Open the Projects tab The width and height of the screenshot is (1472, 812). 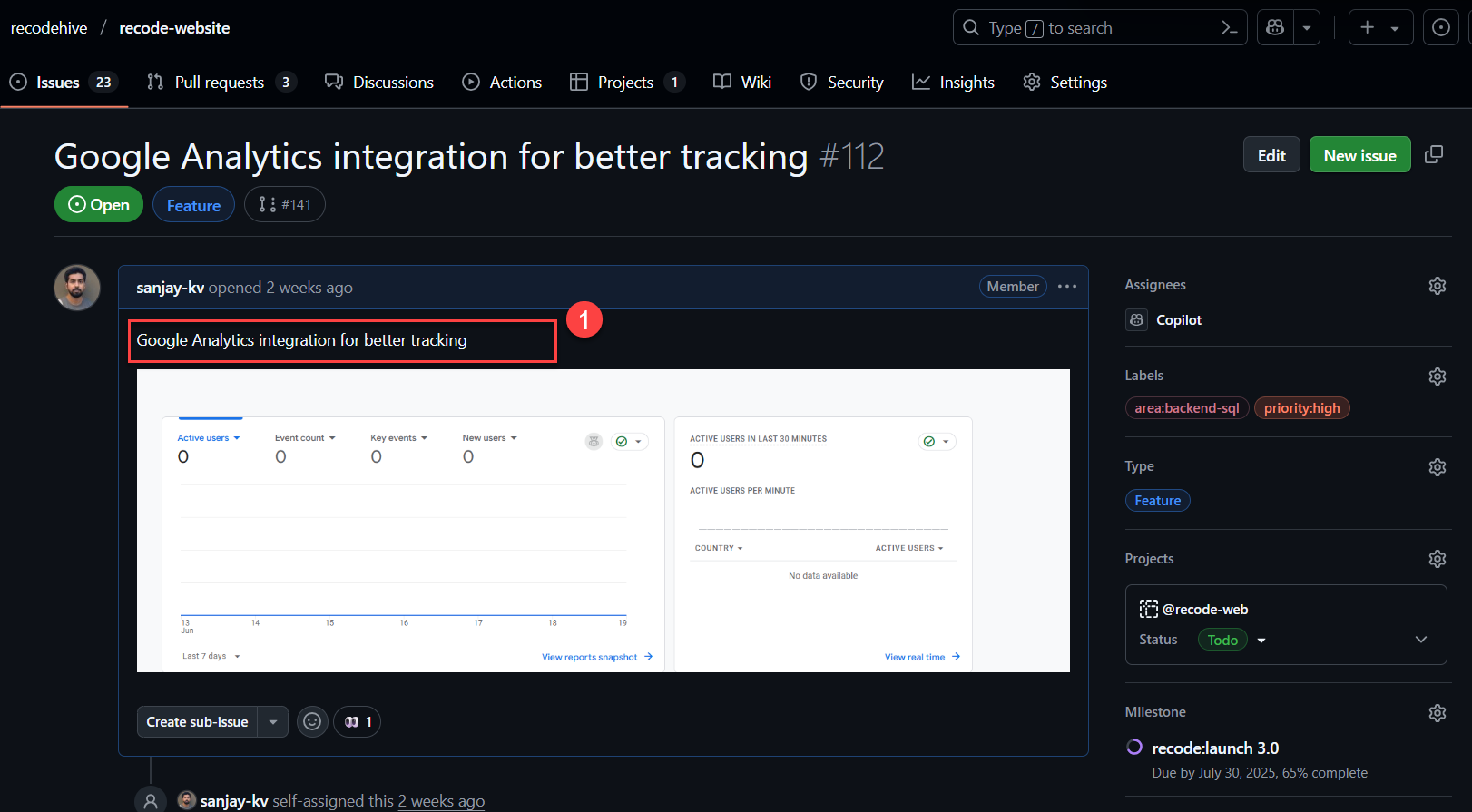(627, 83)
